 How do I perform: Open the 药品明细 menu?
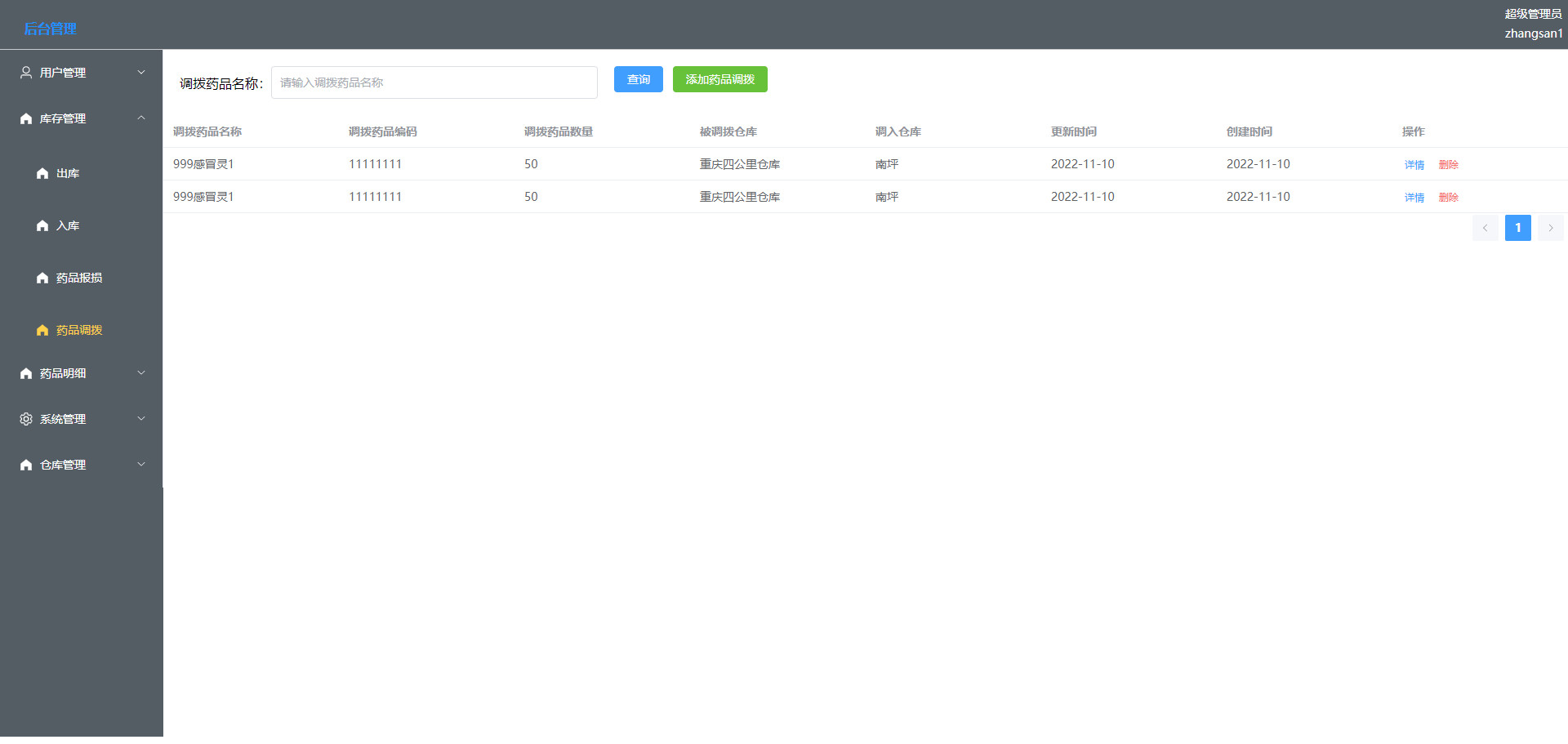[82, 373]
